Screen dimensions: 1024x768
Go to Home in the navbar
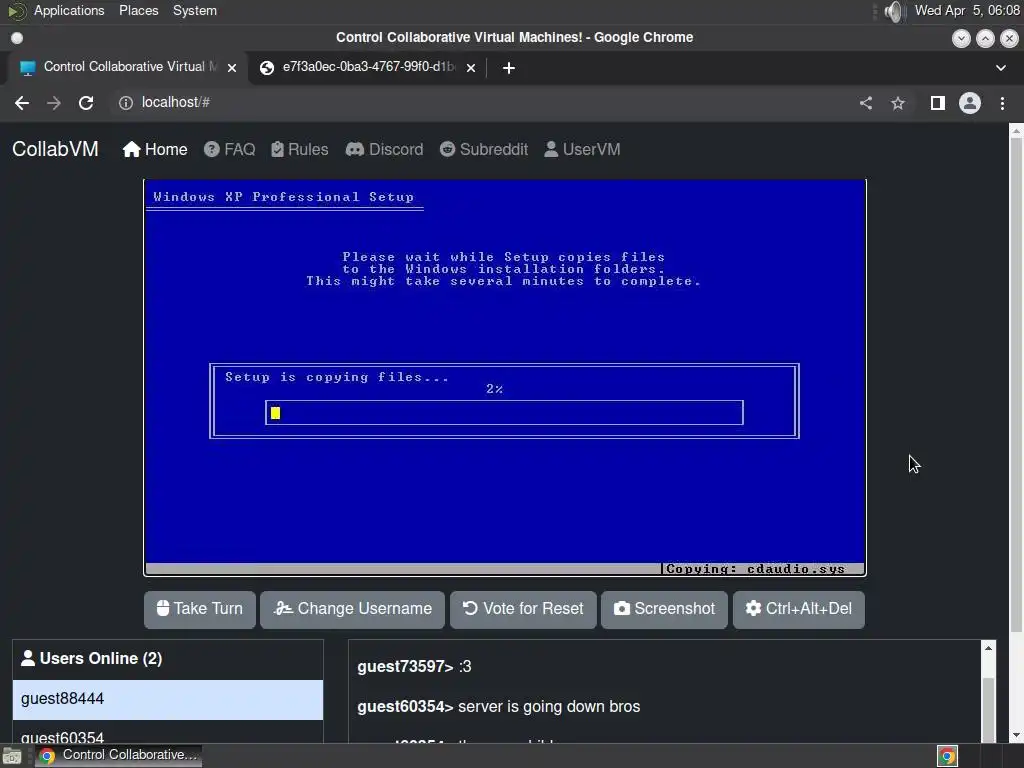[155, 150]
